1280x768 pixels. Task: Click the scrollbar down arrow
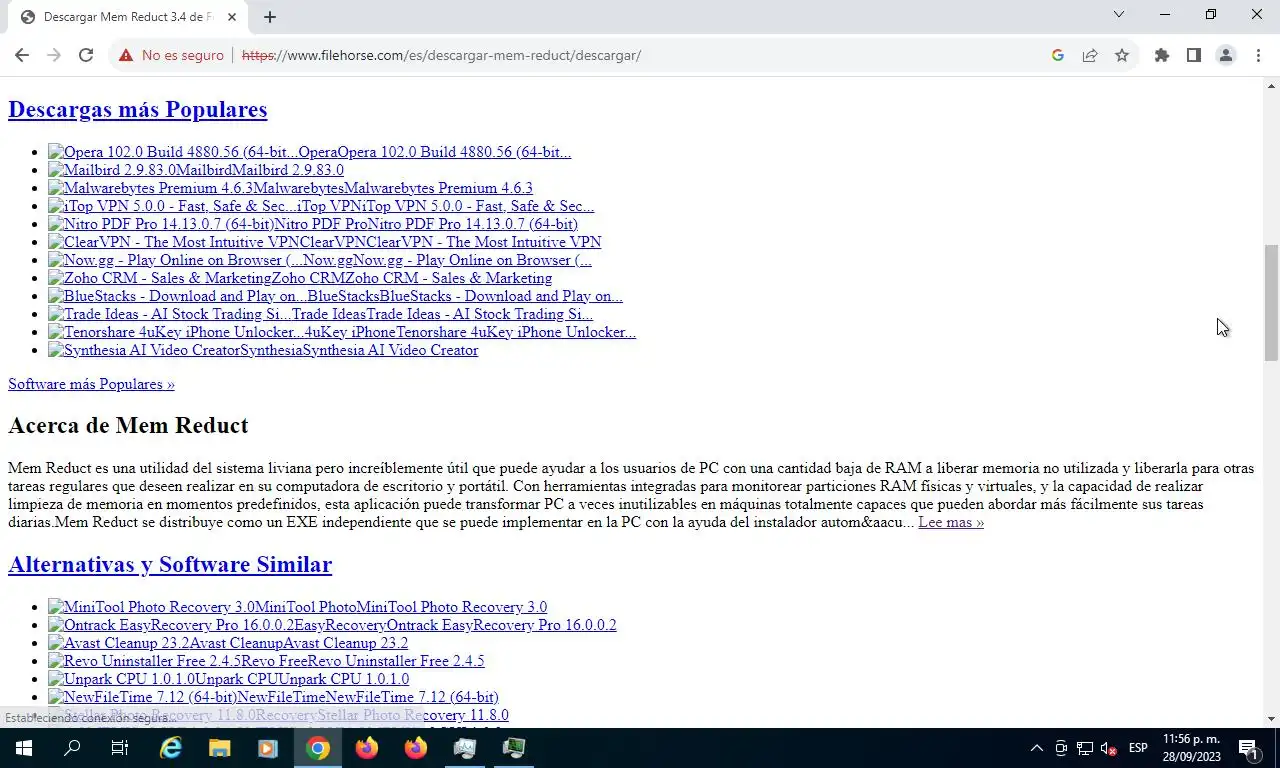coord(1271,719)
